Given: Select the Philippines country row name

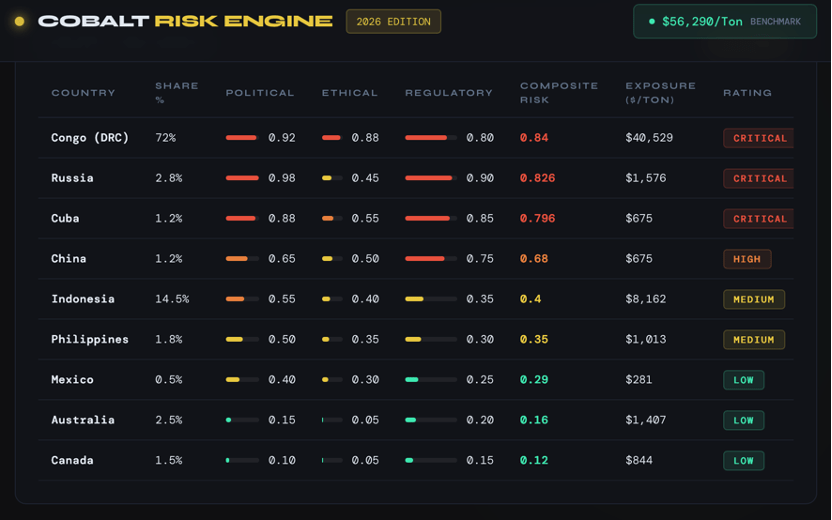Looking at the screenshot, I should point(90,339).
